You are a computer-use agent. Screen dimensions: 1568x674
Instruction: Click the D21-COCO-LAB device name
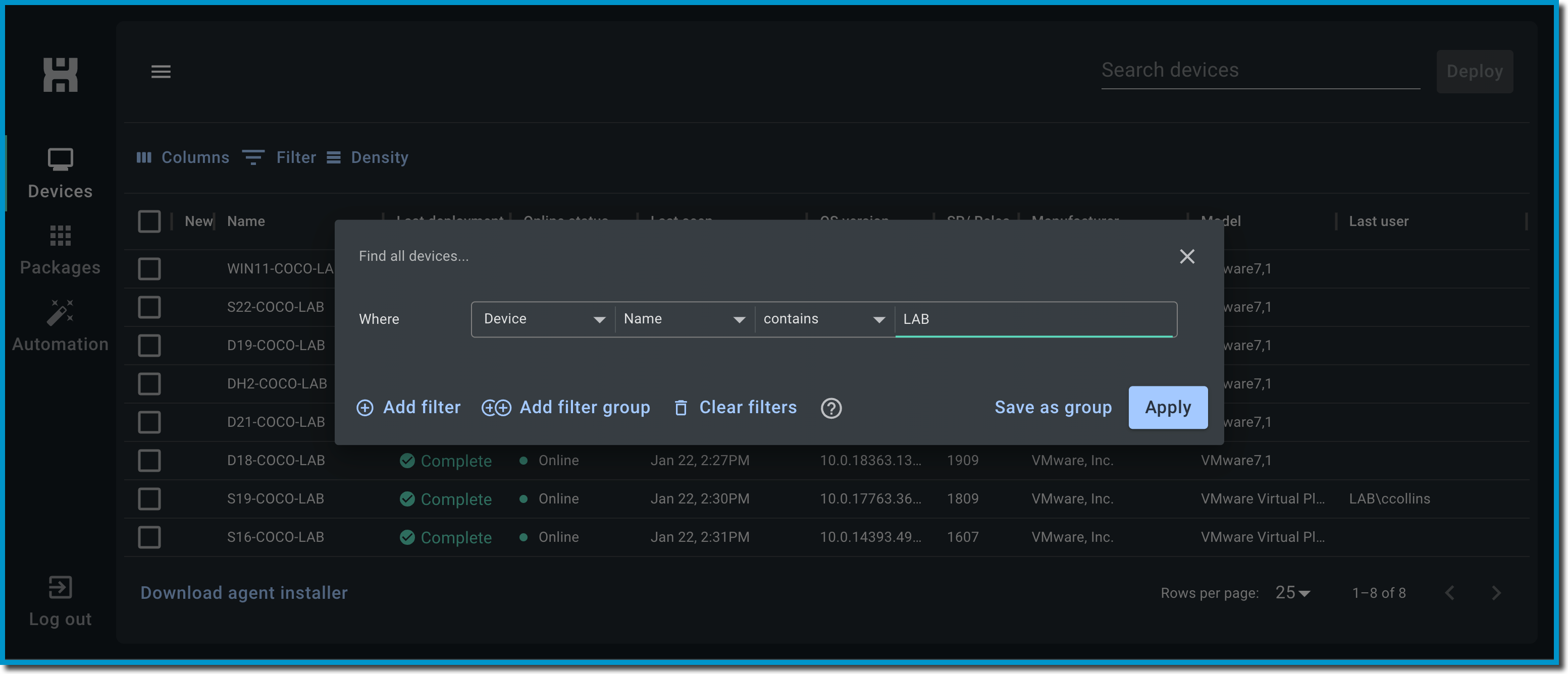tap(276, 422)
